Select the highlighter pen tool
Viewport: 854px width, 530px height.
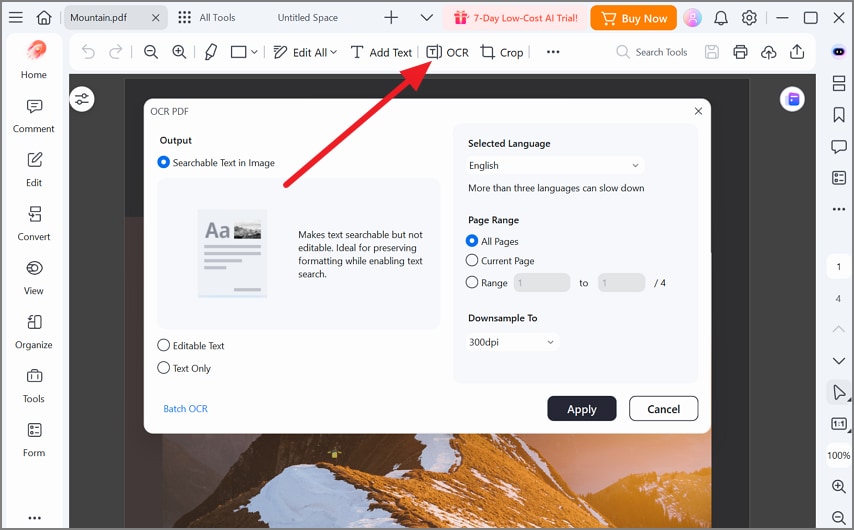pyautogui.click(x=211, y=52)
